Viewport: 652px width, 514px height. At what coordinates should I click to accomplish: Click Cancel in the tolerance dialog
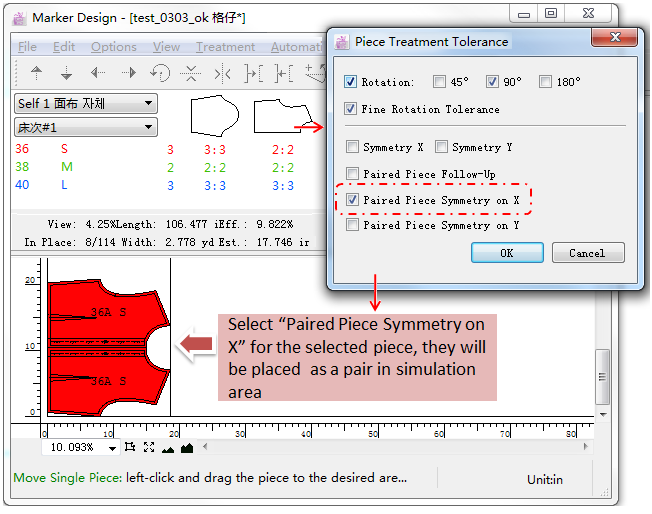(x=587, y=253)
